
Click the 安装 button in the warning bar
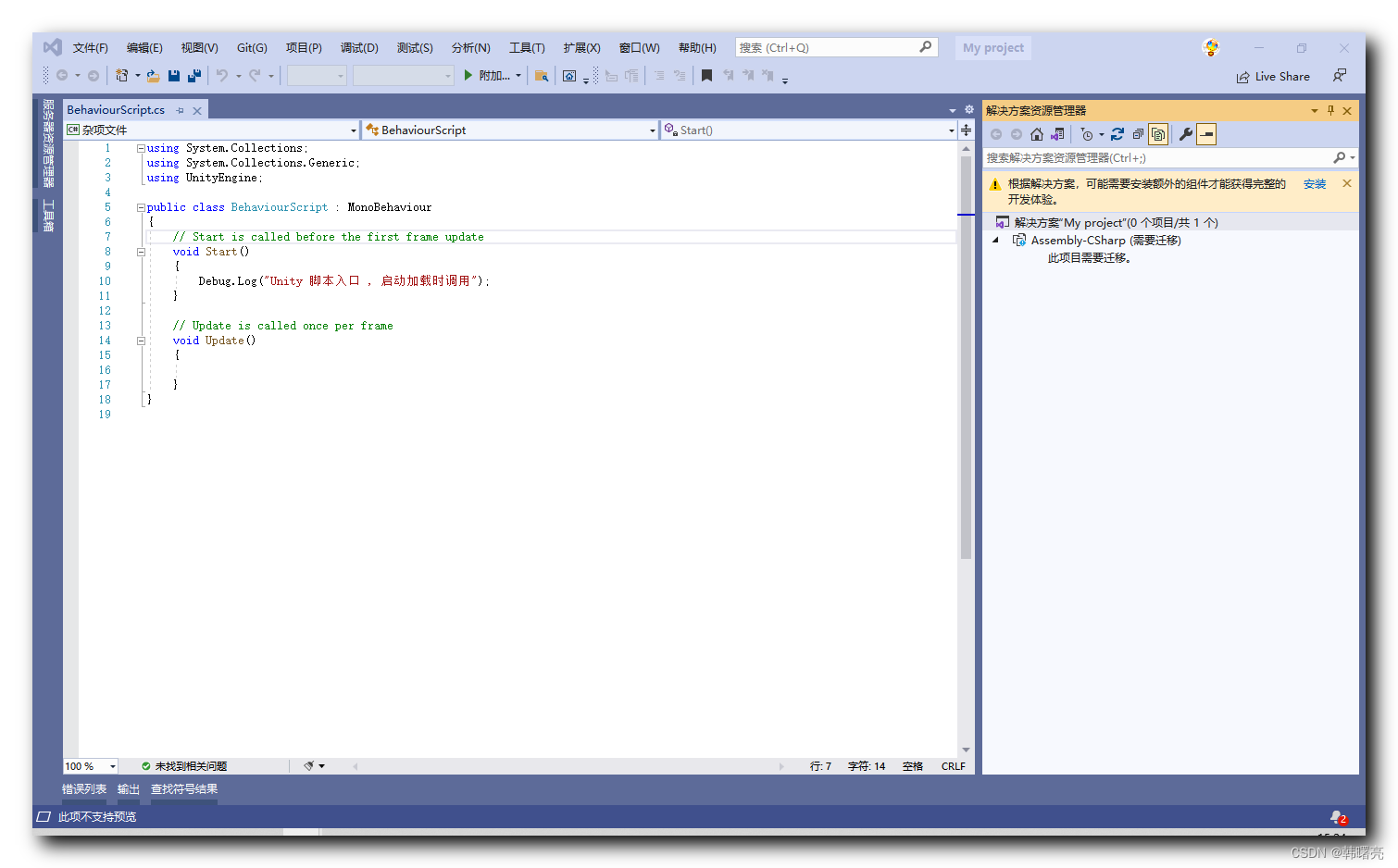pos(1315,183)
